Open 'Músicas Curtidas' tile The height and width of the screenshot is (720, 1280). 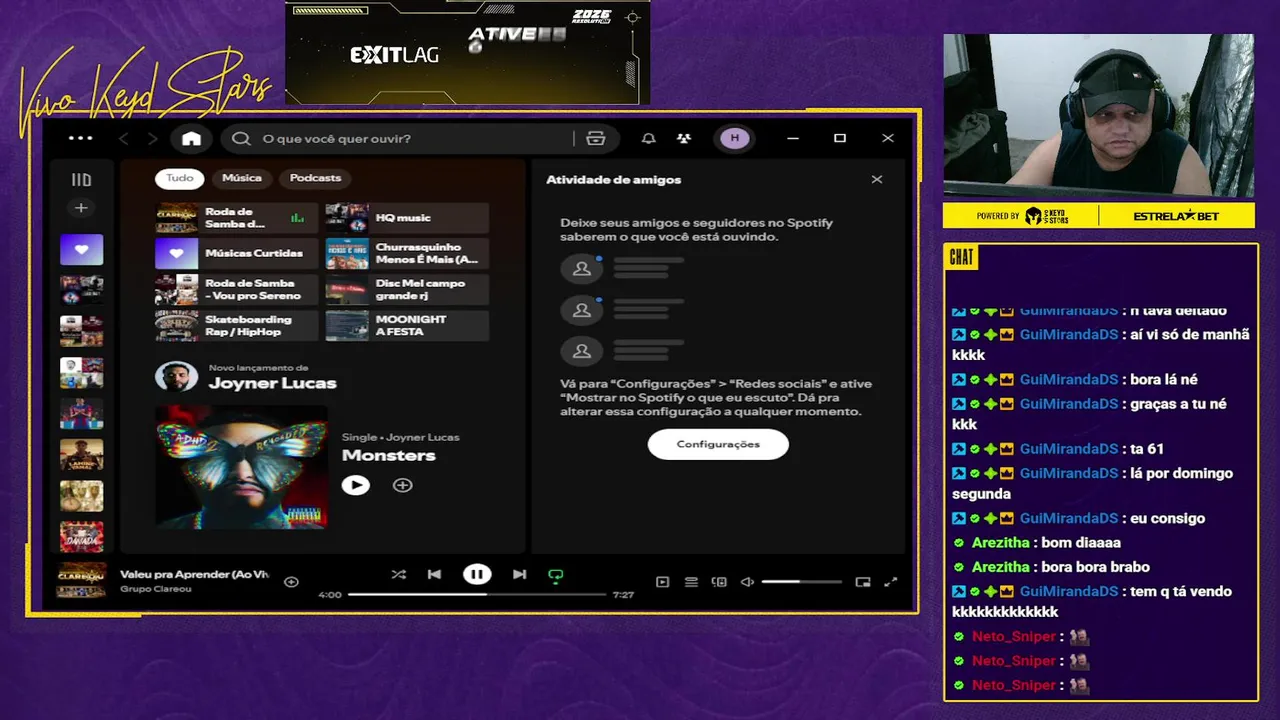pyautogui.click(x=236, y=253)
